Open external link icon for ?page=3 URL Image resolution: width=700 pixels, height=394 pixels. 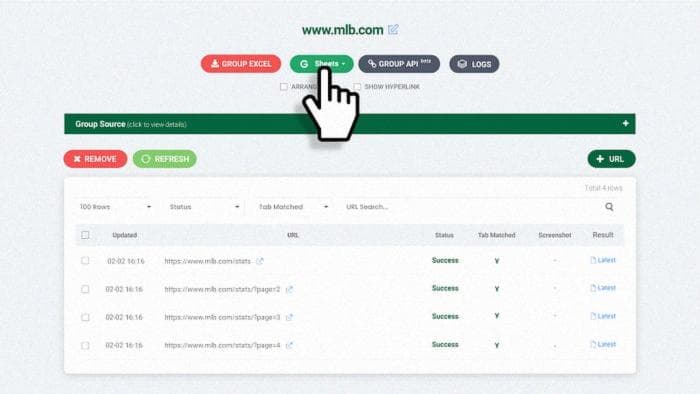(x=289, y=317)
